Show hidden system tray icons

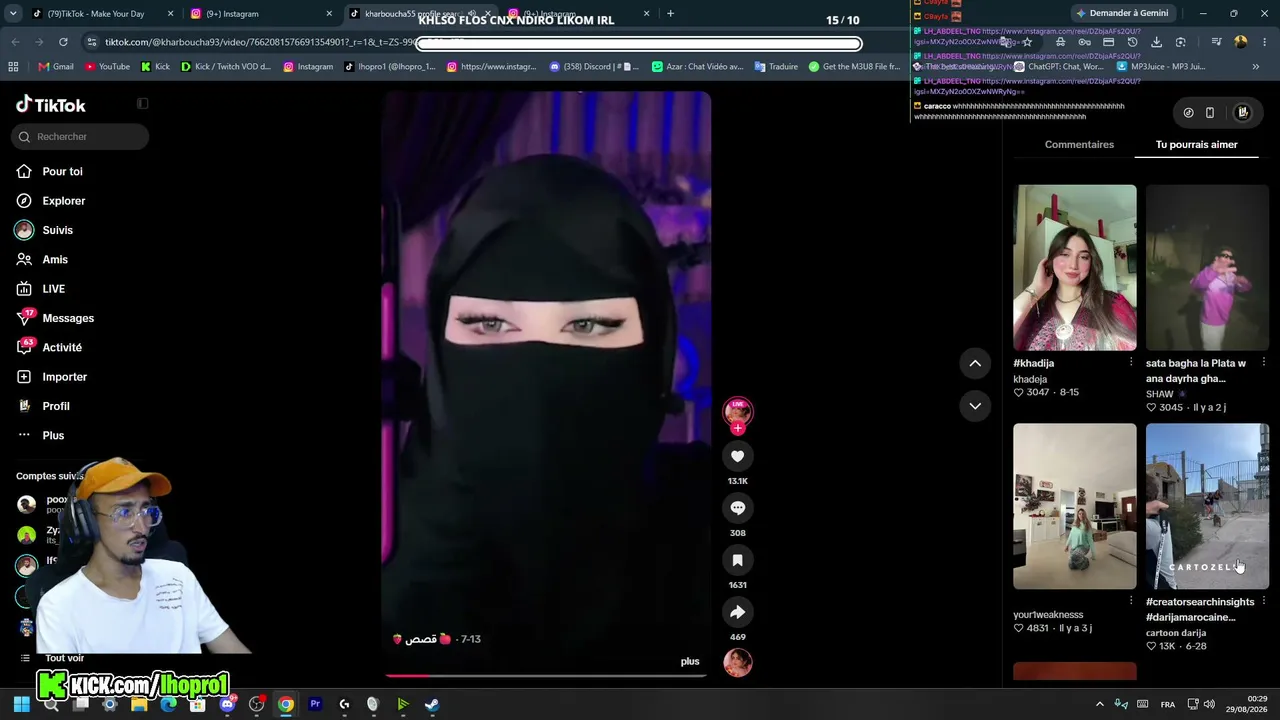click(1099, 704)
